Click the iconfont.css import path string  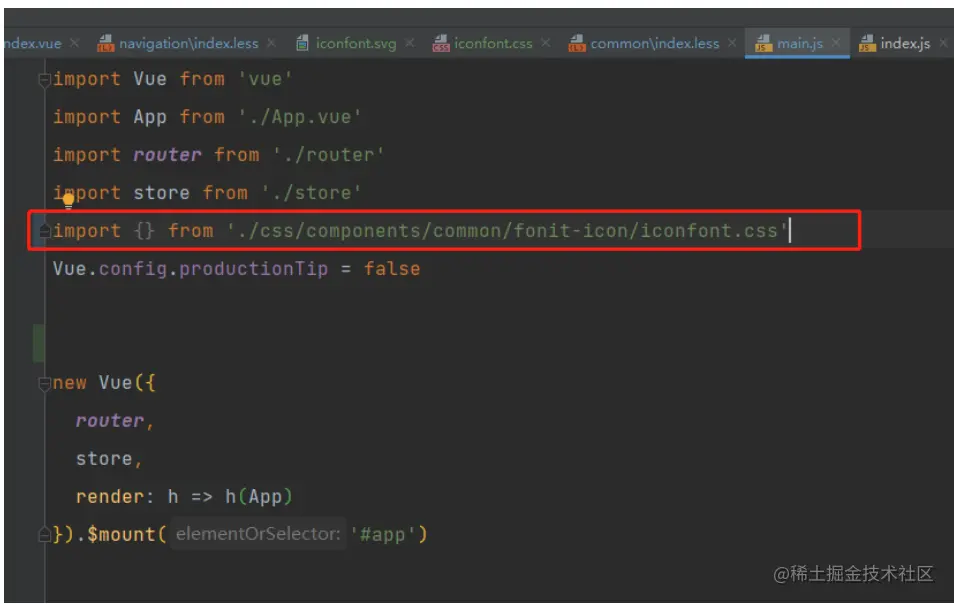point(507,231)
